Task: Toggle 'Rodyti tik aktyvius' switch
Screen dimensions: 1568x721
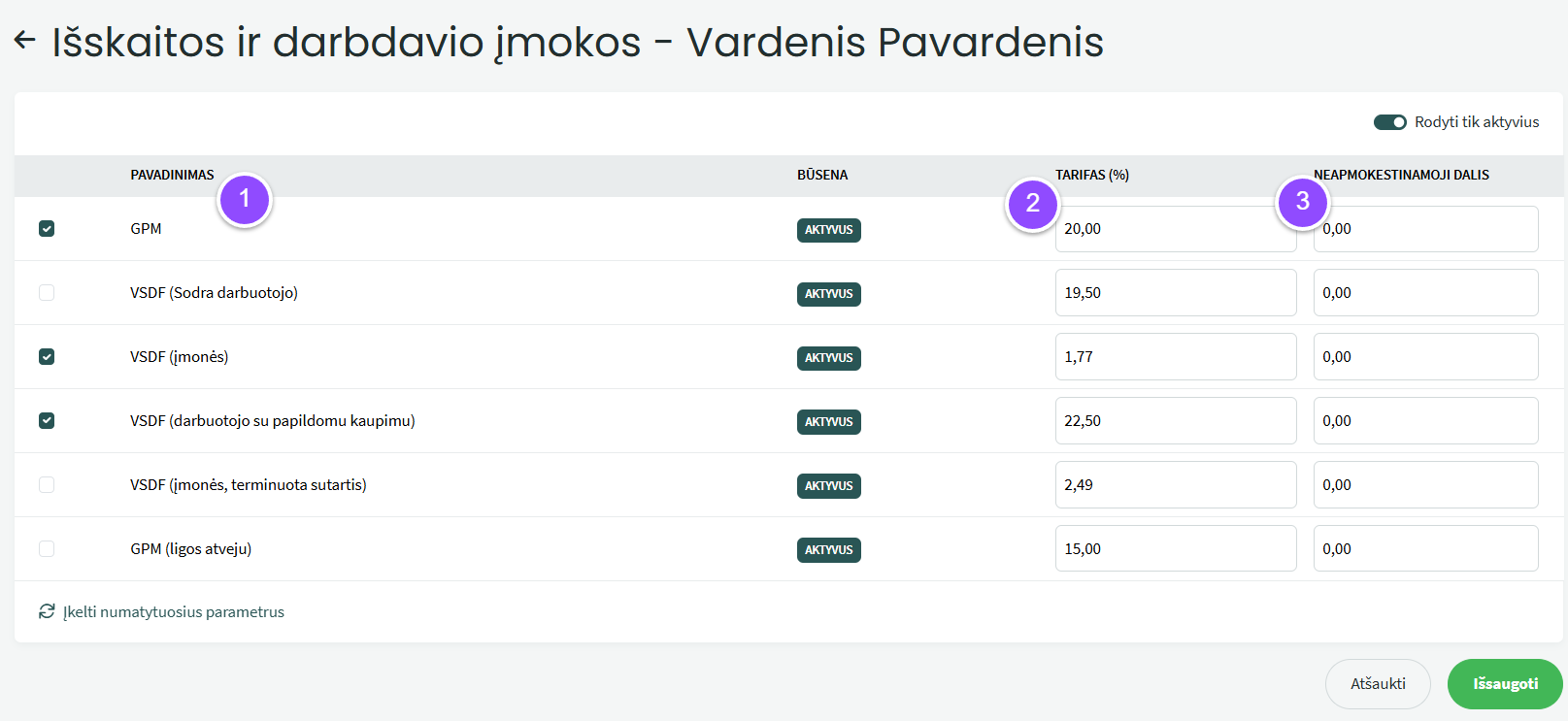Action: coord(1389,122)
